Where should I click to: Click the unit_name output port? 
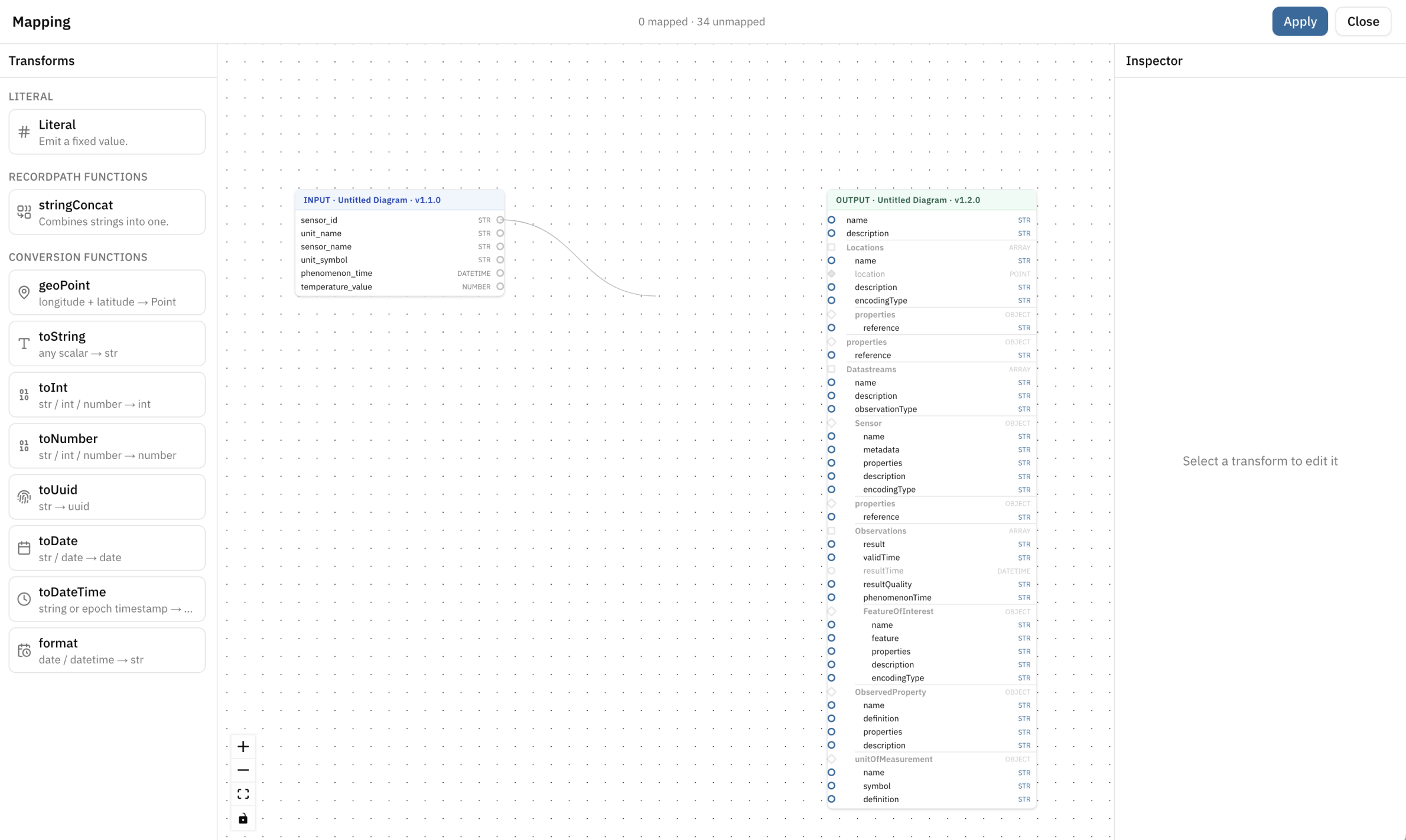500,233
